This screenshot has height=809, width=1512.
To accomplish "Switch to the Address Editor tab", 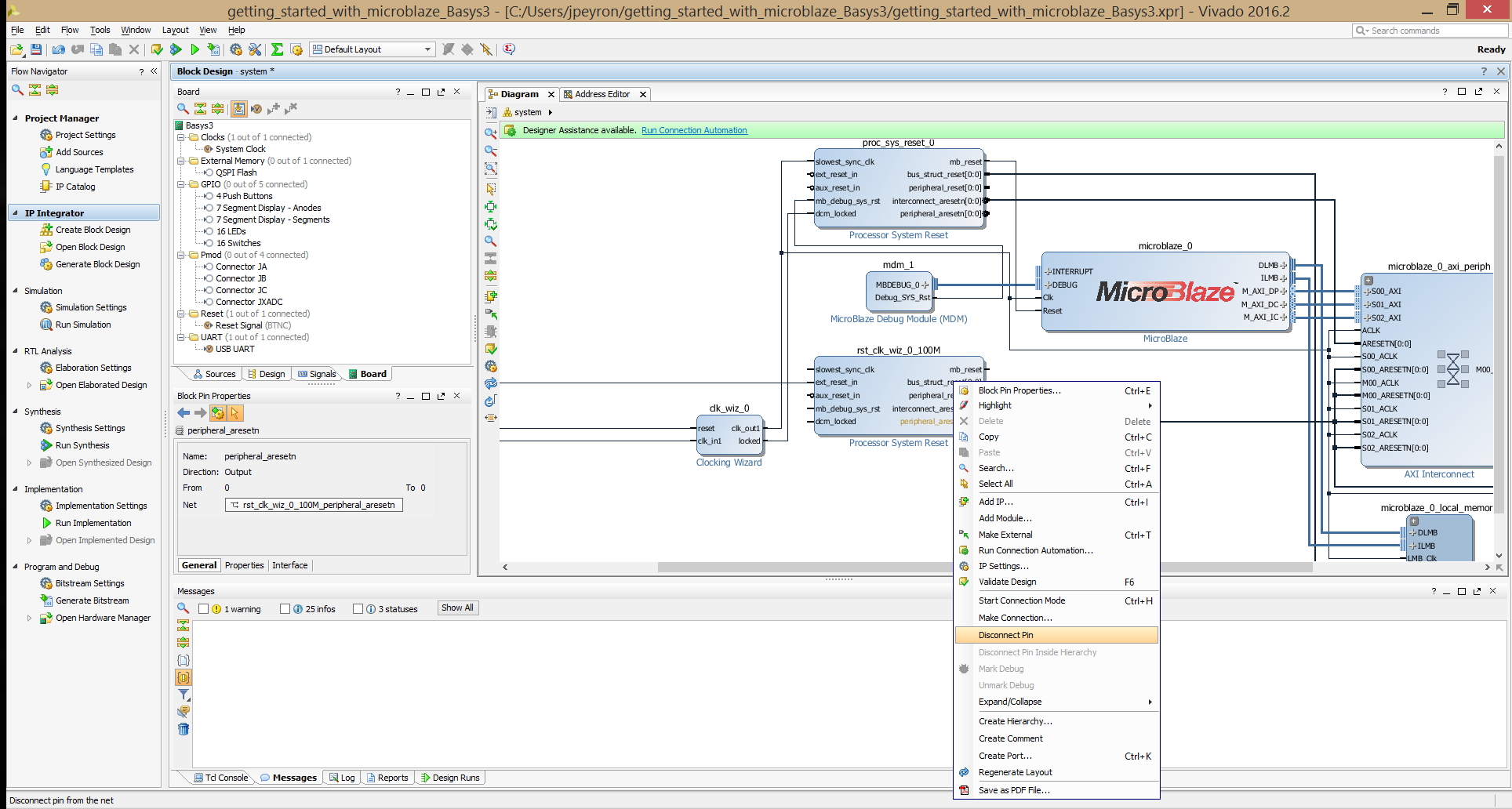I will point(602,94).
